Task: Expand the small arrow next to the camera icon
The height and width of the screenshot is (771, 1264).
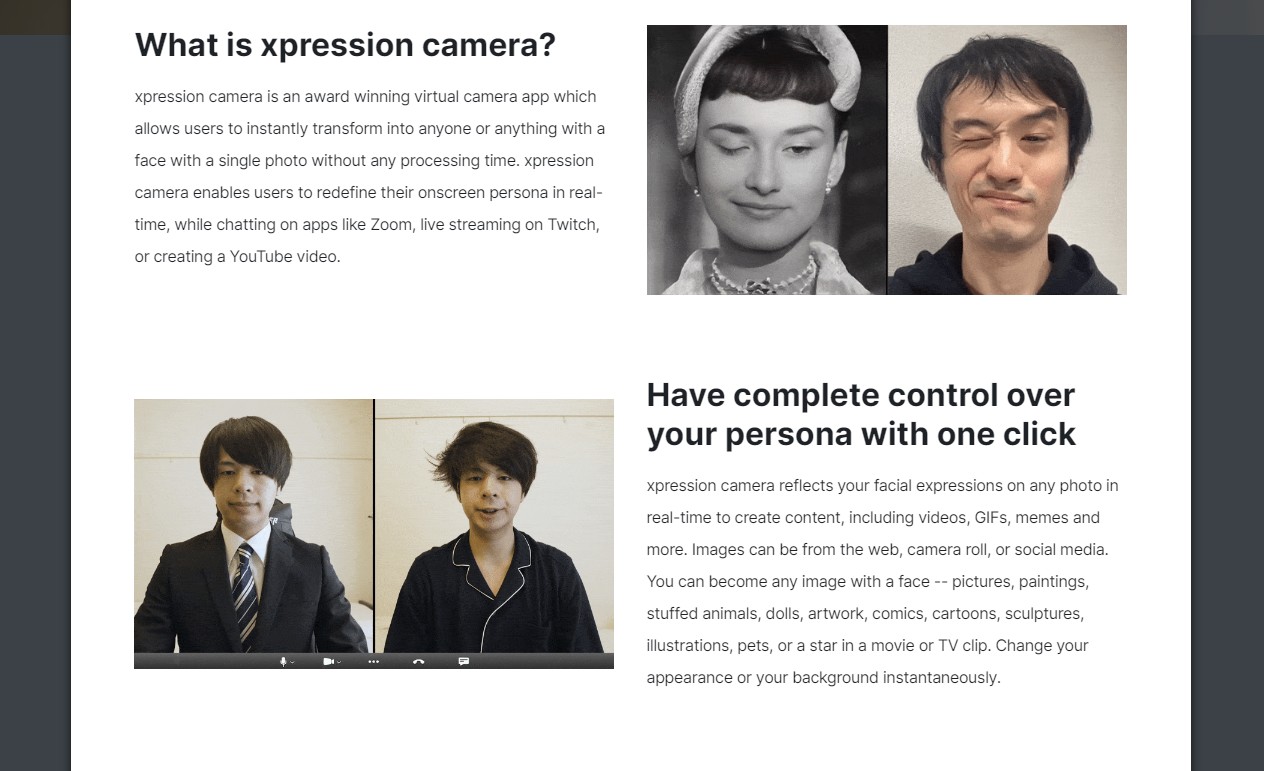Action: pyautogui.click(x=339, y=662)
